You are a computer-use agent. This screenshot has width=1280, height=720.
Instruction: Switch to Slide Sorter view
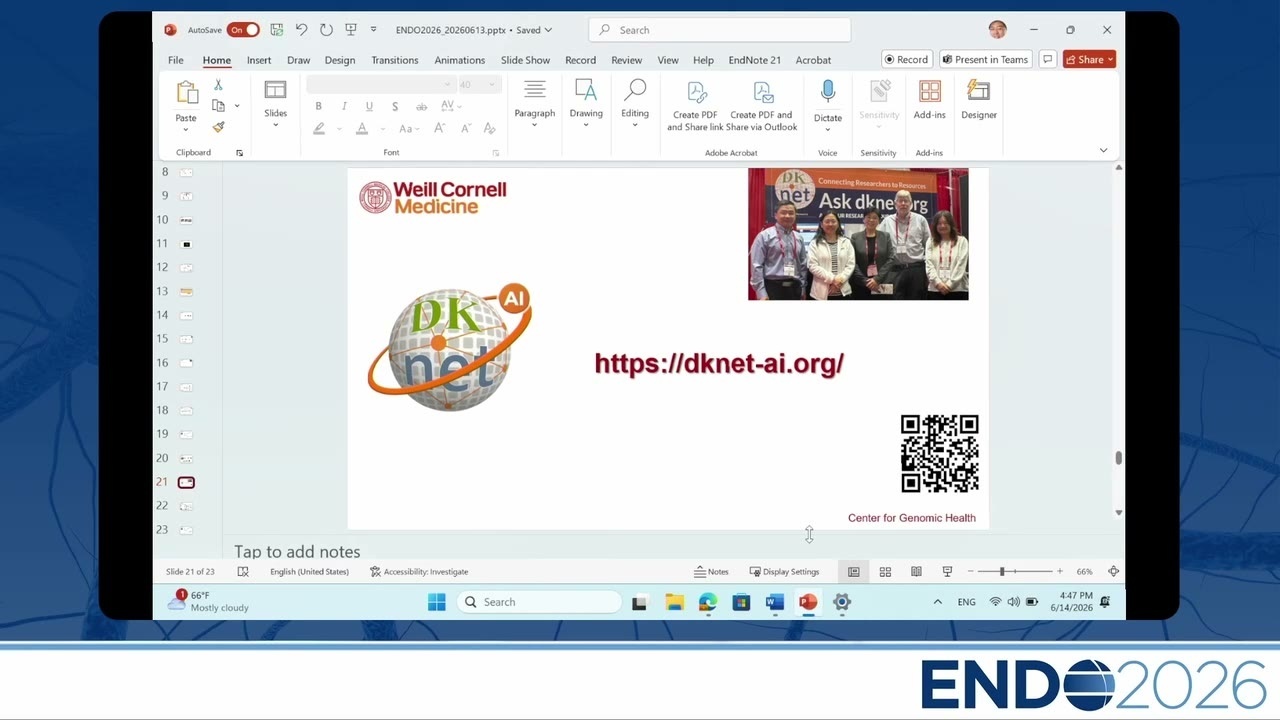885,572
